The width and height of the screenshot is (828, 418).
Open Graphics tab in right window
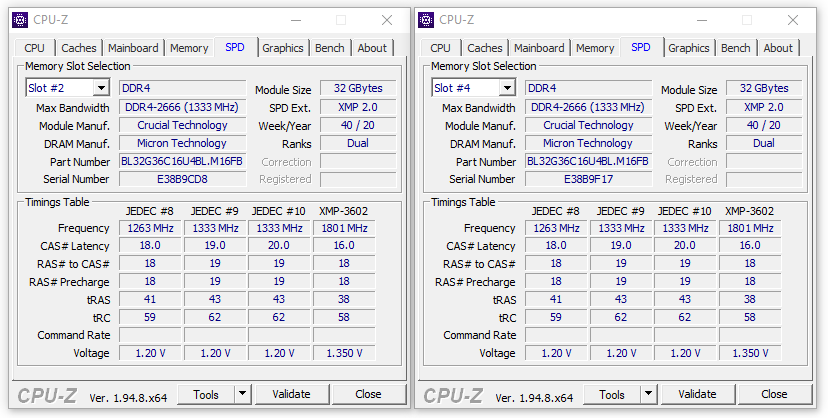click(x=689, y=48)
